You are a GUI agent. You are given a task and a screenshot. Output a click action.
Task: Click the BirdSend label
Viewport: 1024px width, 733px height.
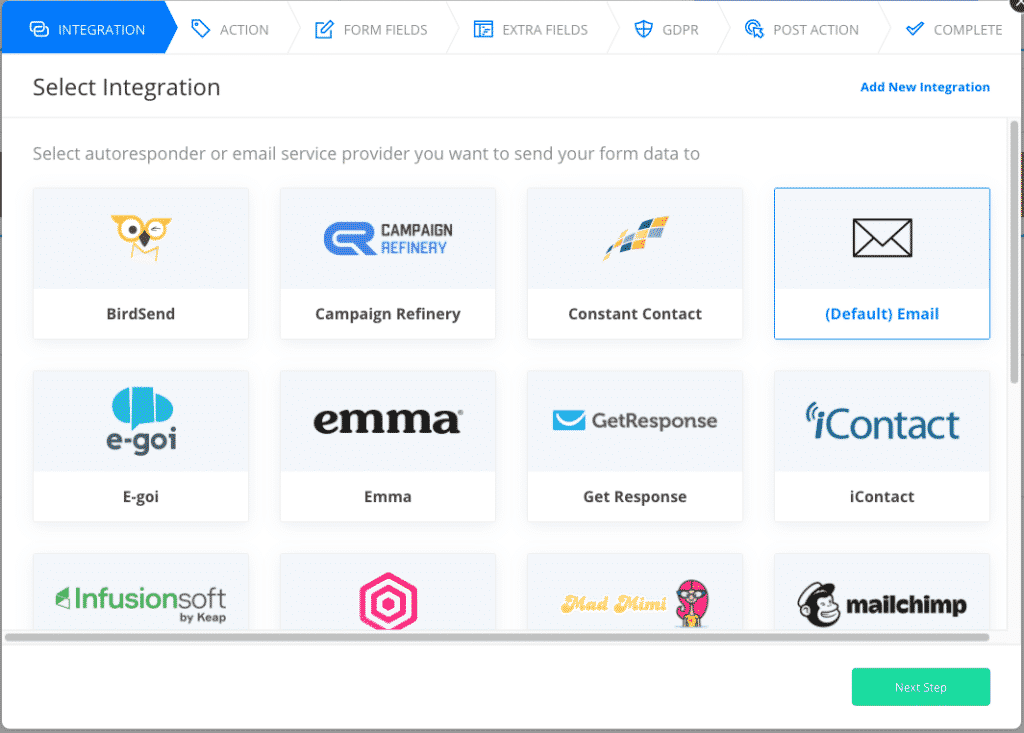[x=141, y=314]
